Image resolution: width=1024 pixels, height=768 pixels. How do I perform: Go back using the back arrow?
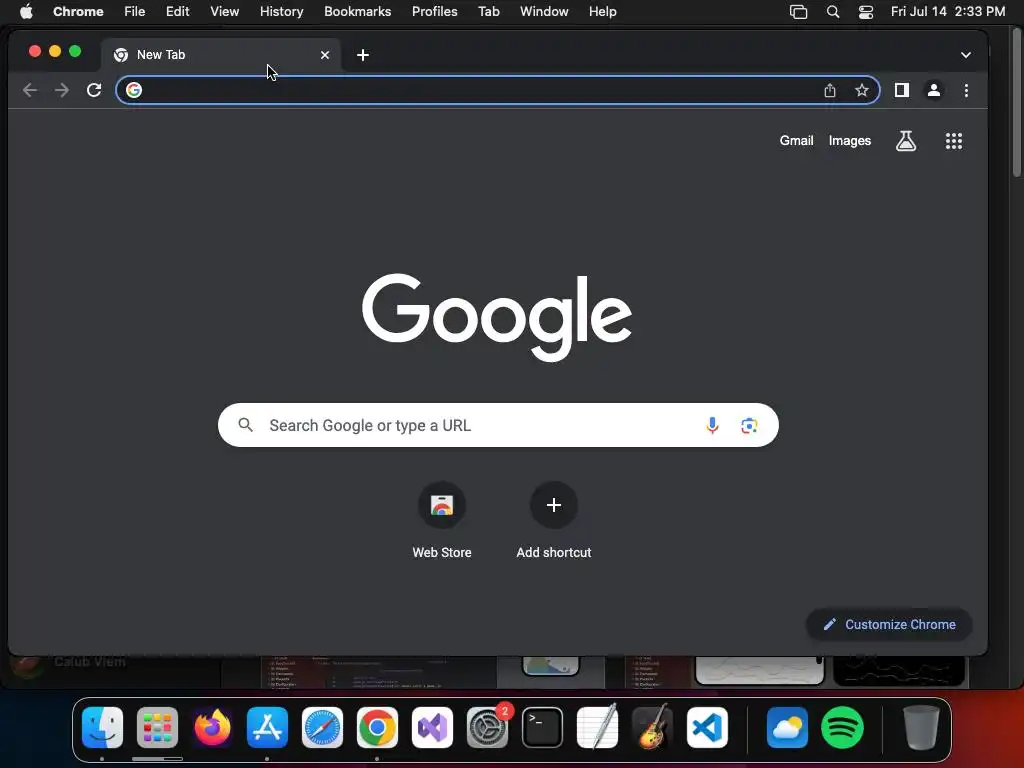(x=29, y=90)
